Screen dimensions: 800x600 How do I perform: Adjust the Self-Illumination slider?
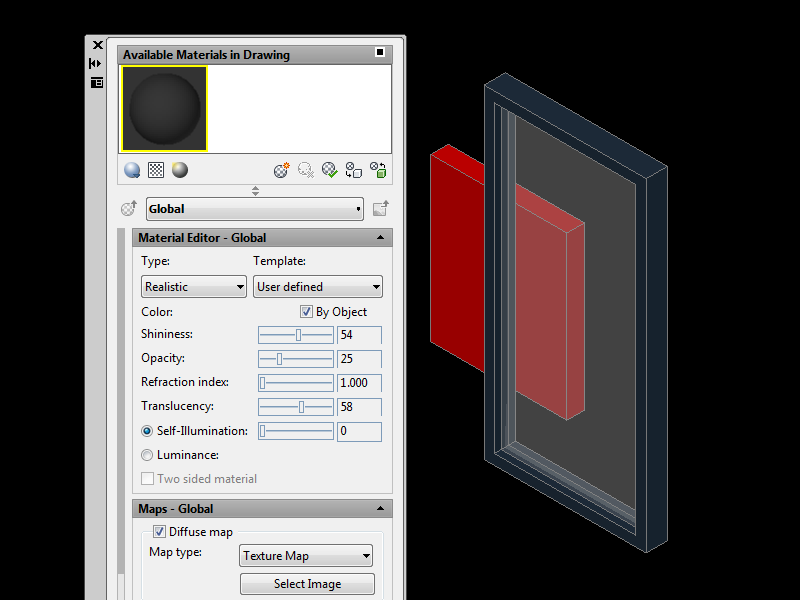click(x=296, y=432)
